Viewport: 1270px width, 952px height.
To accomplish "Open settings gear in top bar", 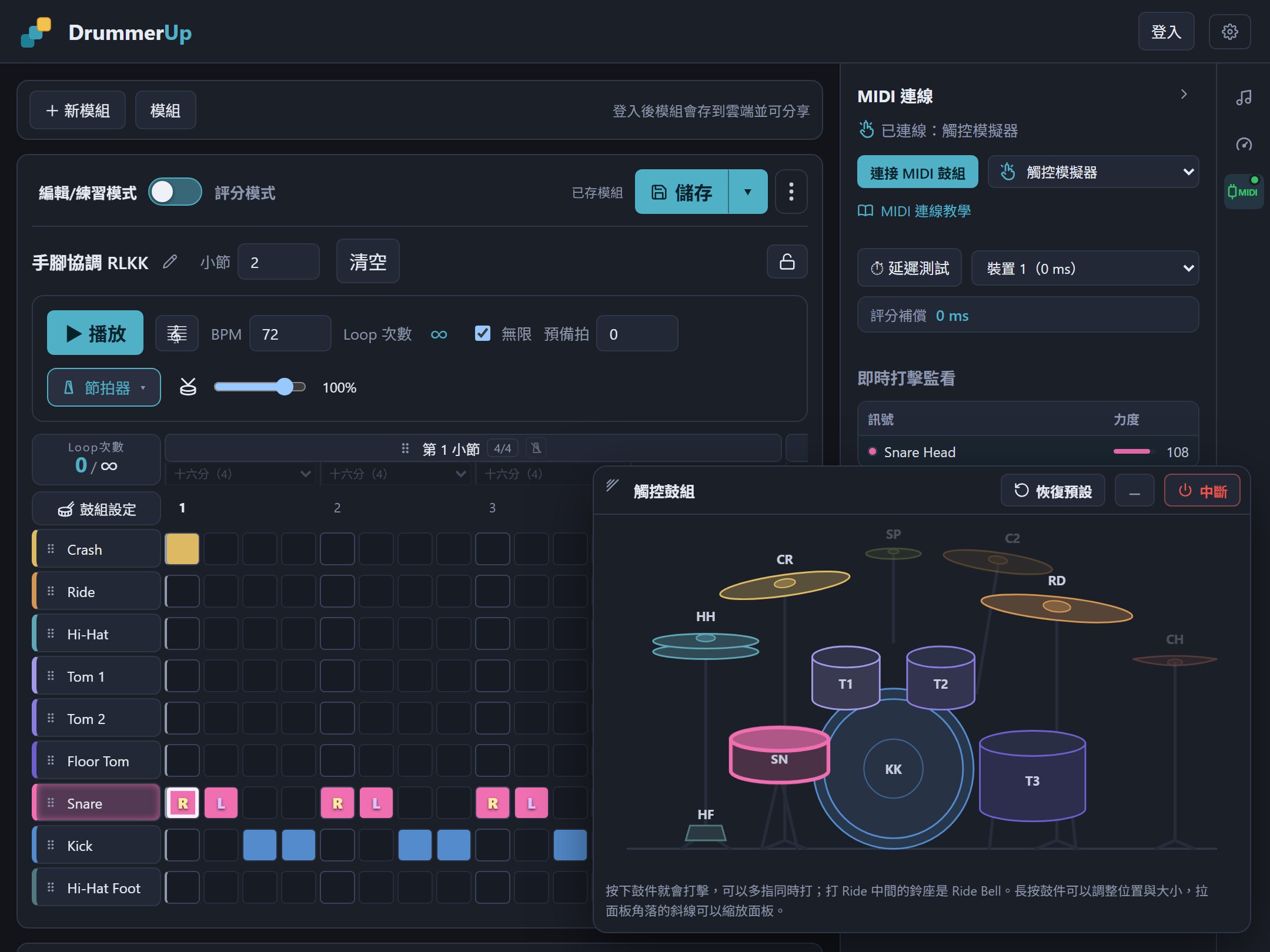I will click(x=1229, y=32).
